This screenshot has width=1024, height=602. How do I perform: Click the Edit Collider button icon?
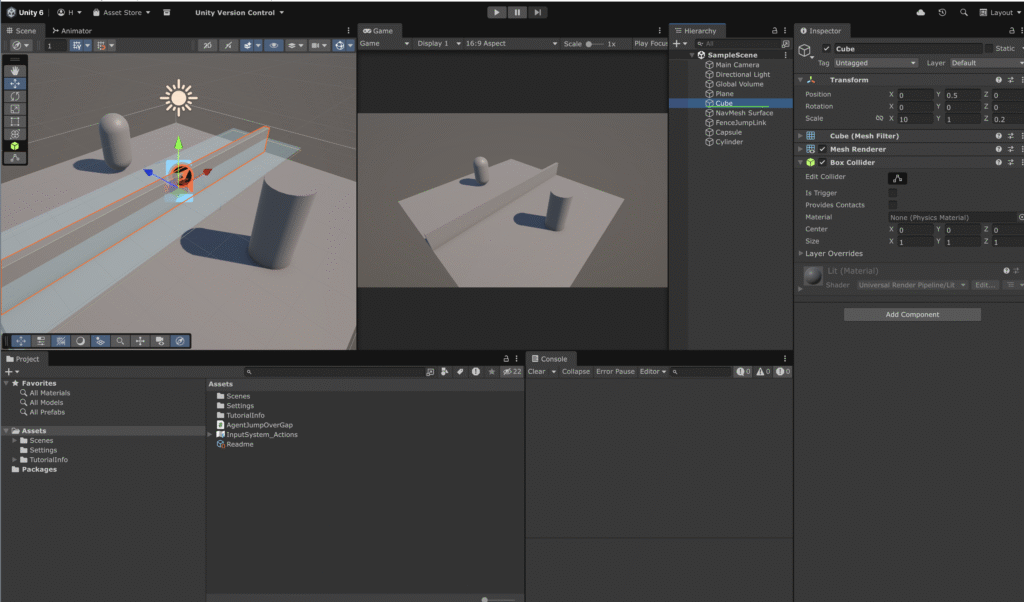click(x=897, y=178)
